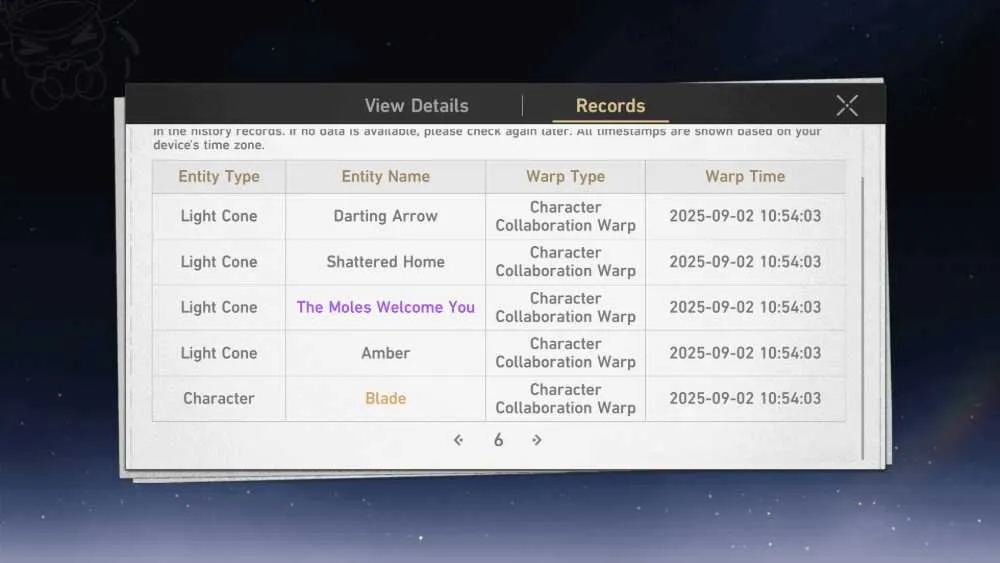
Task: Click Light Cone cell in Shattered Home row
Action: [219, 262]
